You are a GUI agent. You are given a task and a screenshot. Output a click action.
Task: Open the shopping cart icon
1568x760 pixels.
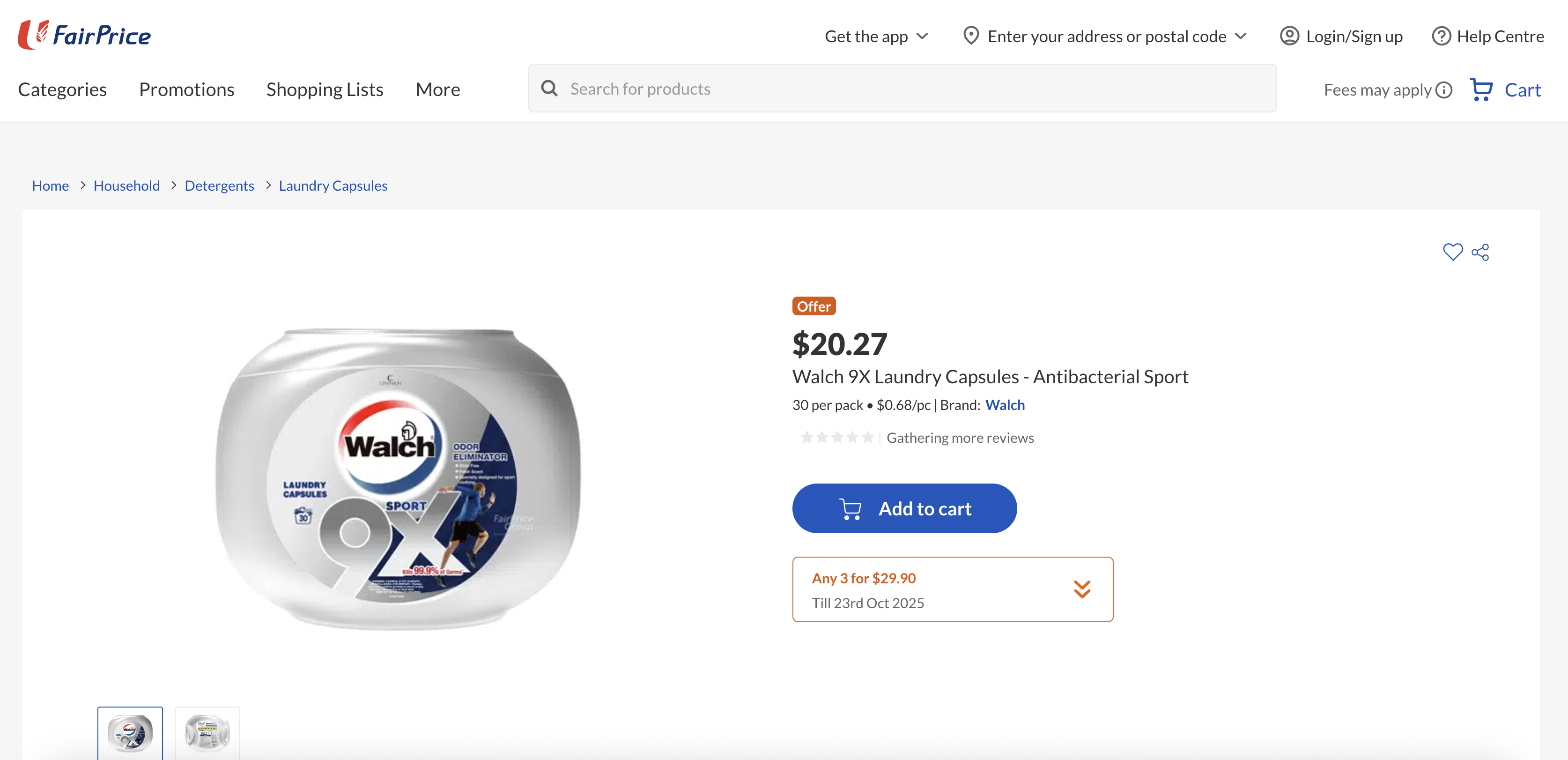pos(1481,89)
